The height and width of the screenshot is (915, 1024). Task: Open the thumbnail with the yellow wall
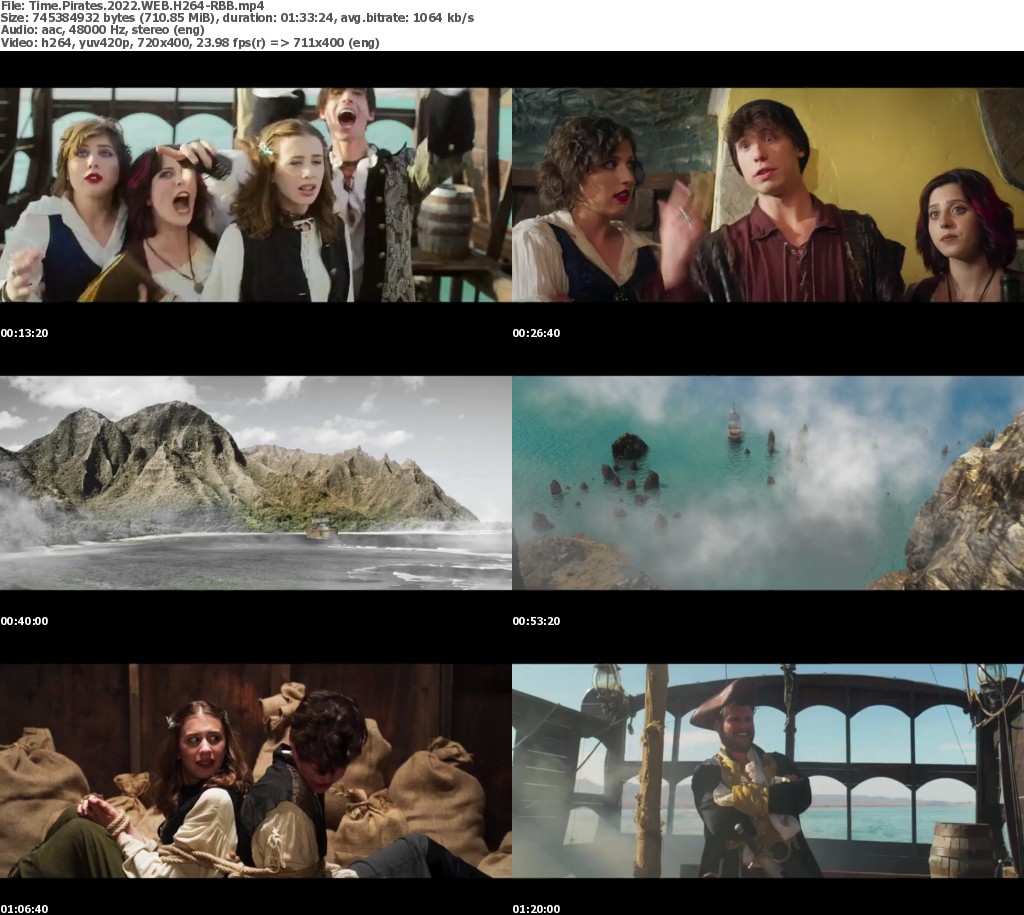[768, 194]
